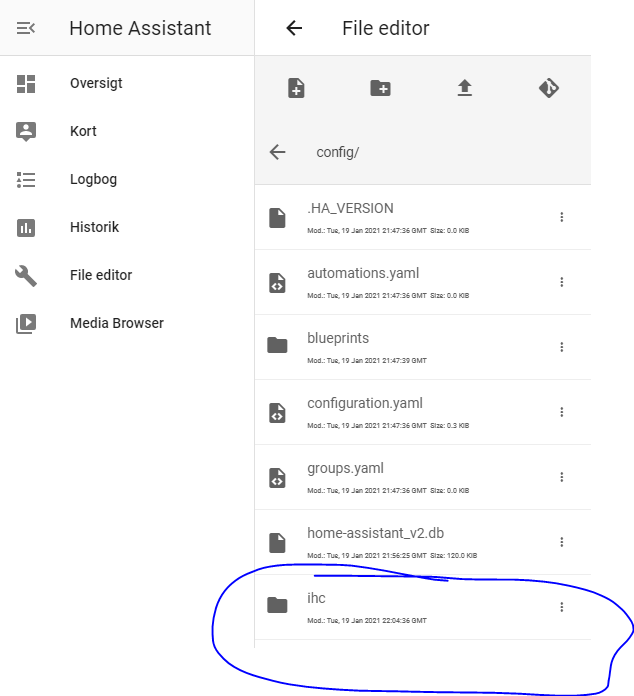
Task: Click the config/ path label
Action: tap(337, 152)
